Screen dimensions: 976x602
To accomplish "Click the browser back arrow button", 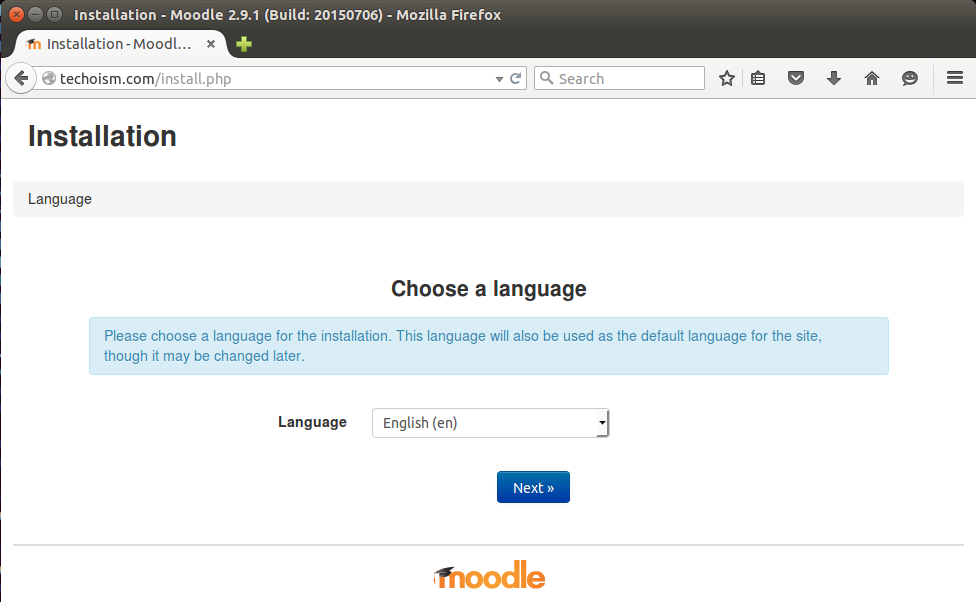I will tap(21, 78).
